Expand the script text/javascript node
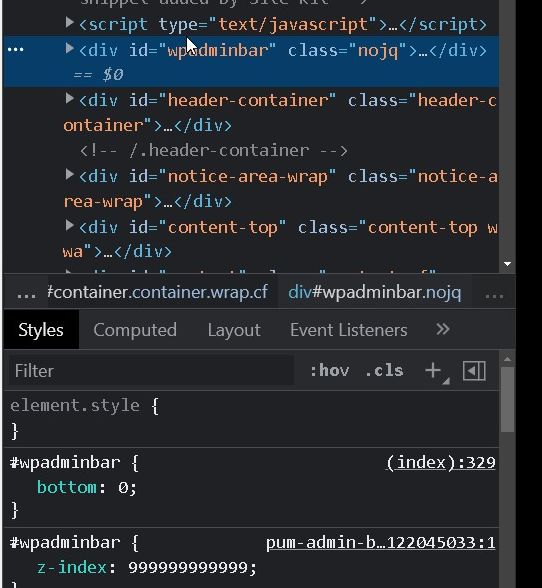Viewport: 542px width, 588px height. tap(69, 22)
